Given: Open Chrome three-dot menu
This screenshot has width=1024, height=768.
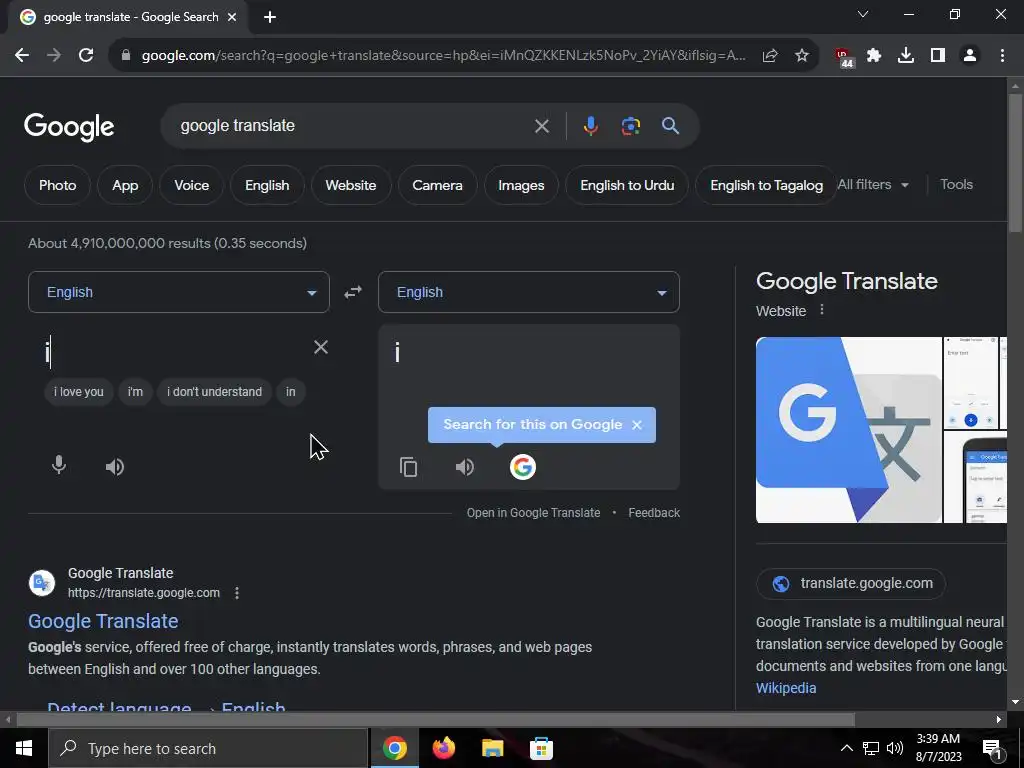Looking at the screenshot, I should point(1002,56).
